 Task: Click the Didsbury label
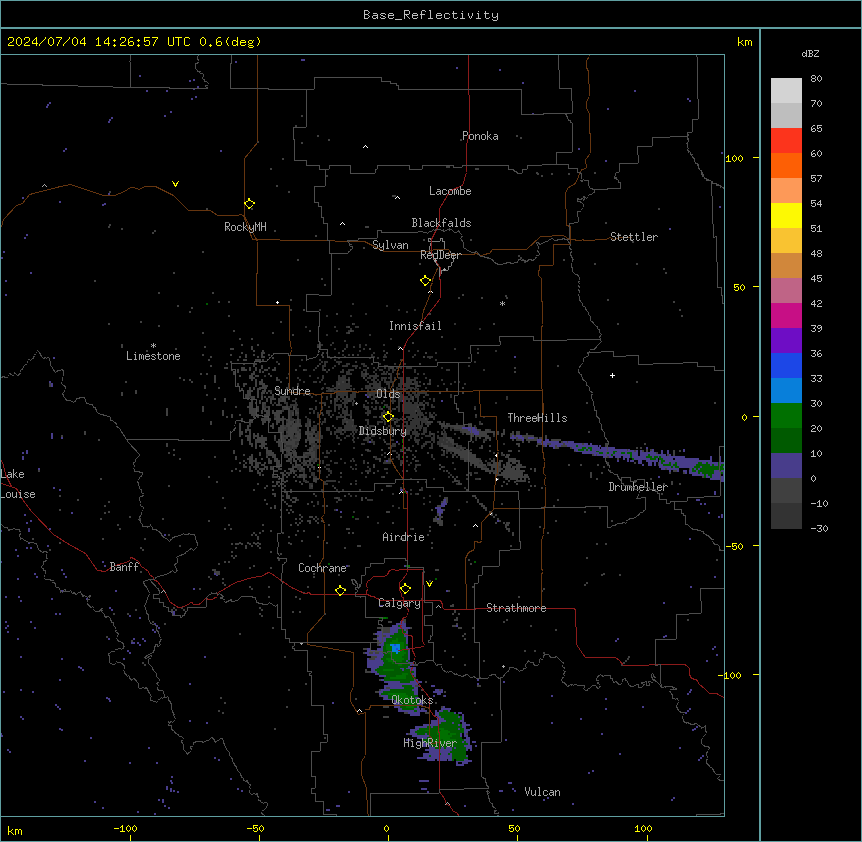(383, 431)
